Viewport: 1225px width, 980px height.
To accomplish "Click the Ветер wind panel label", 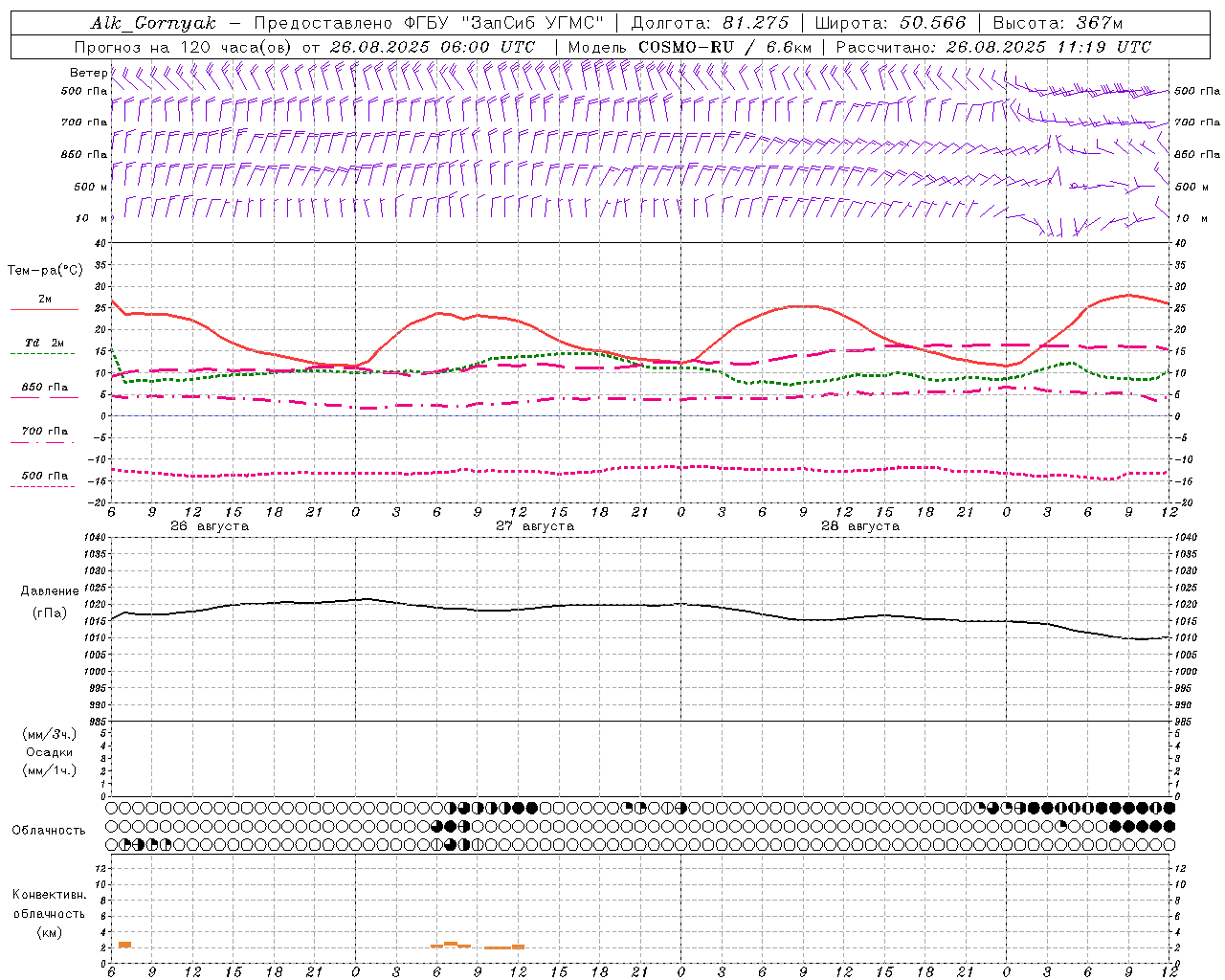I will [88, 73].
